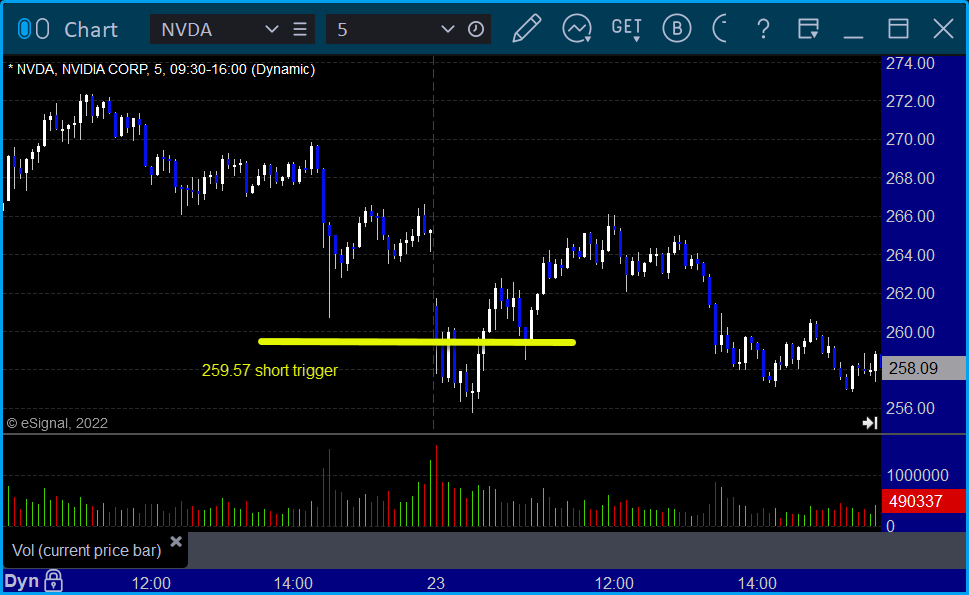The width and height of the screenshot is (969, 595).
Task: Select the pencil drawing tools icon
Action: click(x=527, y=28)
